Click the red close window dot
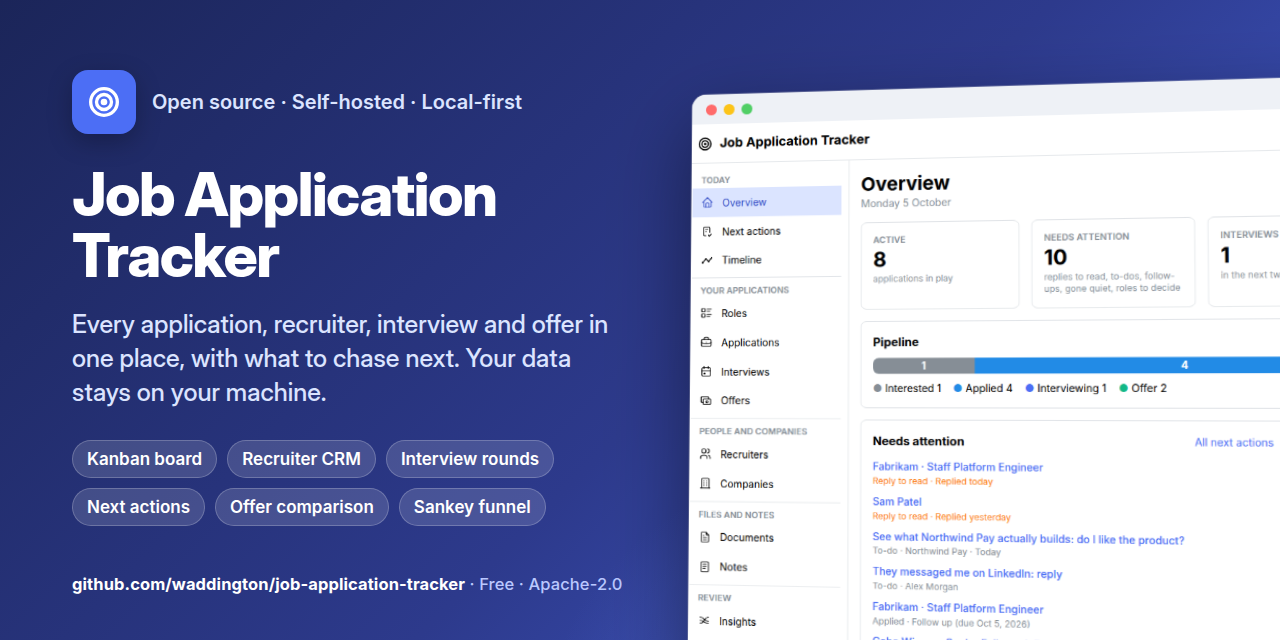Screen dimensions: 1280x640 712,109
